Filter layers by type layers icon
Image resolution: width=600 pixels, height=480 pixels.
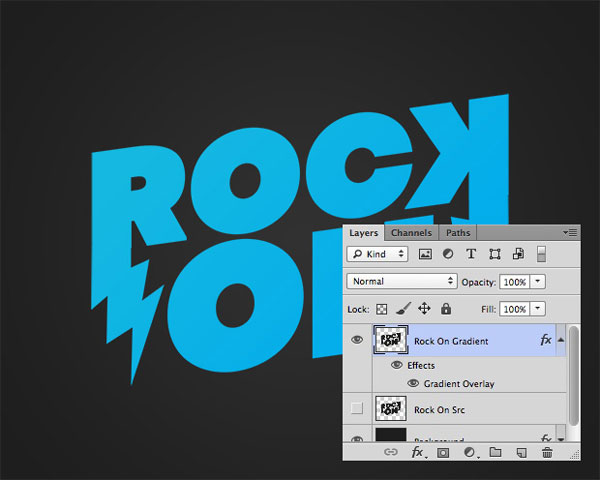pos(471,254)
